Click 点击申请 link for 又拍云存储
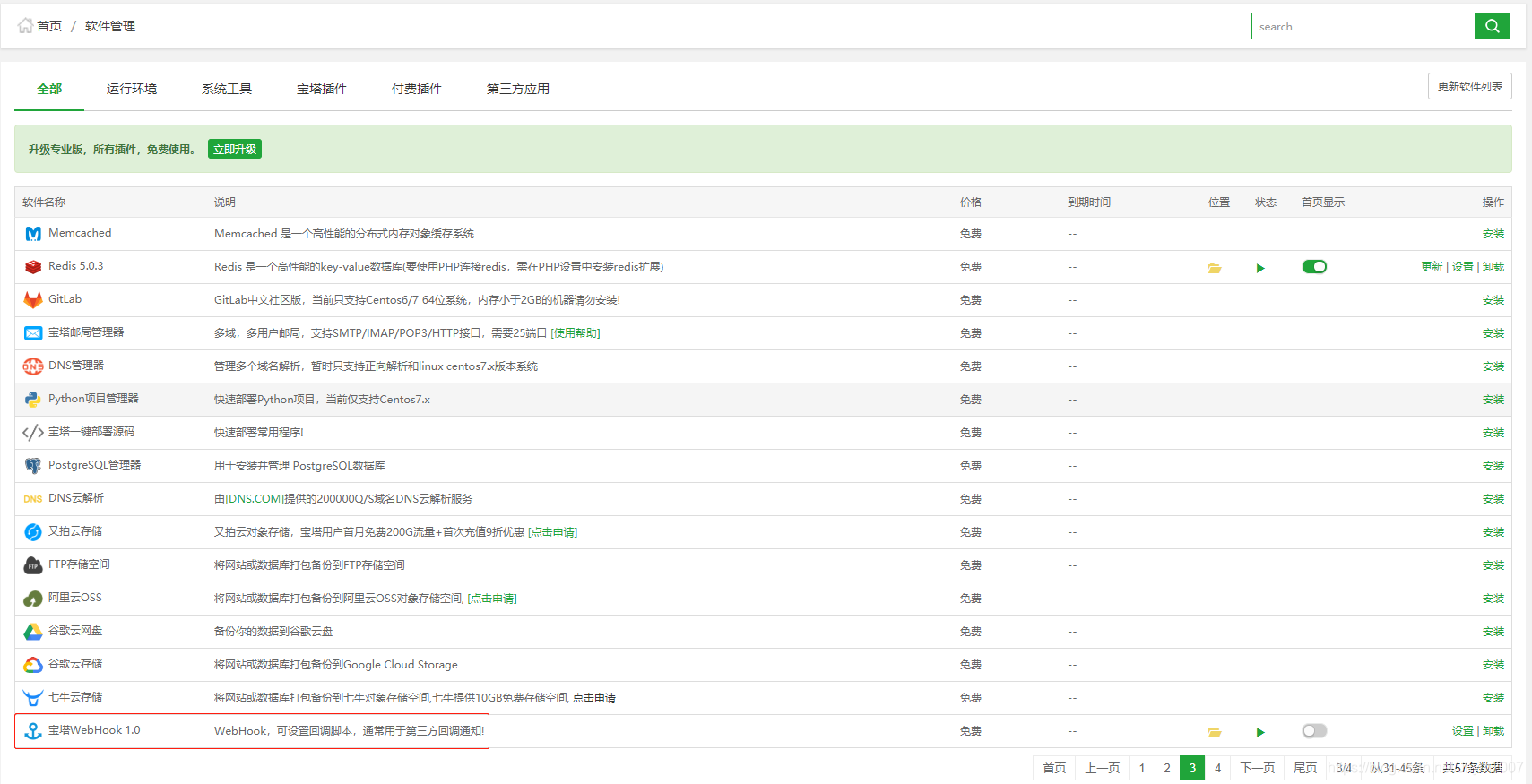1532x784 pixels. click(553, 532)
